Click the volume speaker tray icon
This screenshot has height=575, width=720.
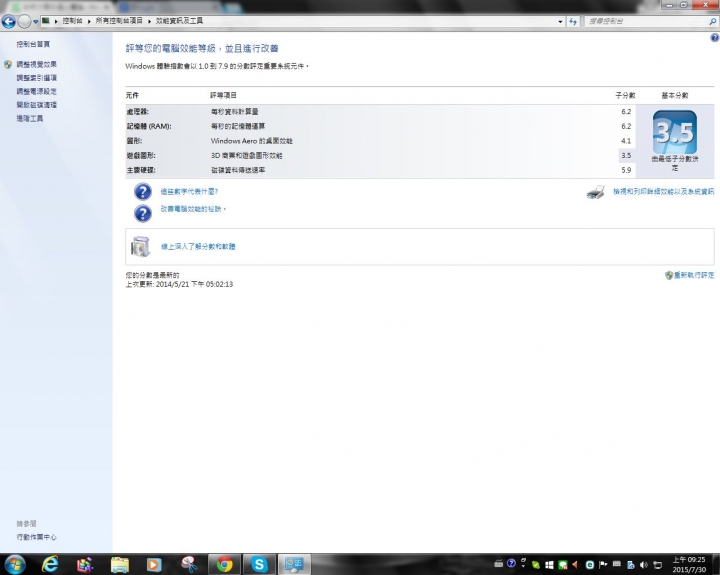[644, 565]
